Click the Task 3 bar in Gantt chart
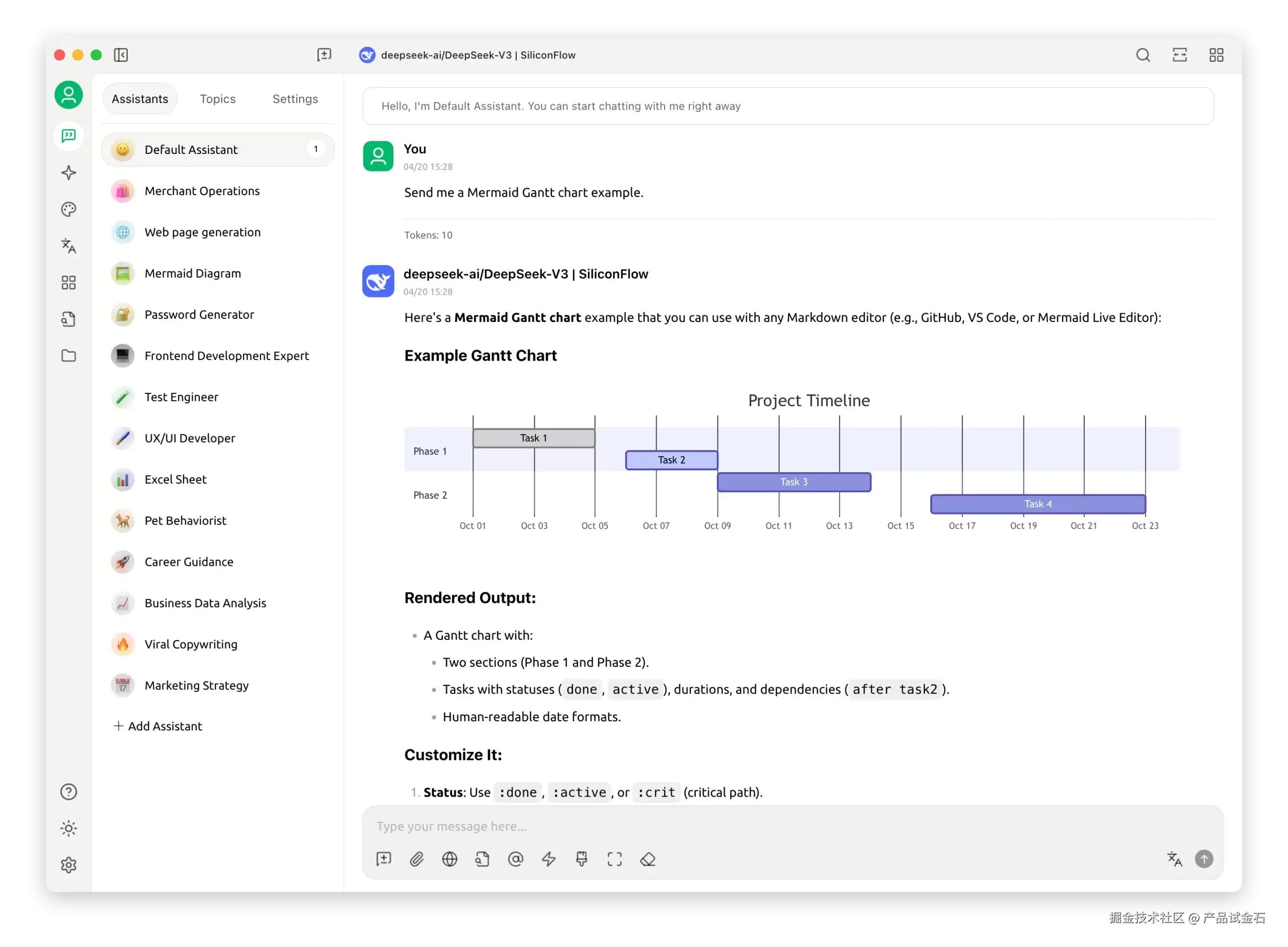The height and width of the screenshot is (947, 1288). [x=793, y=482]
